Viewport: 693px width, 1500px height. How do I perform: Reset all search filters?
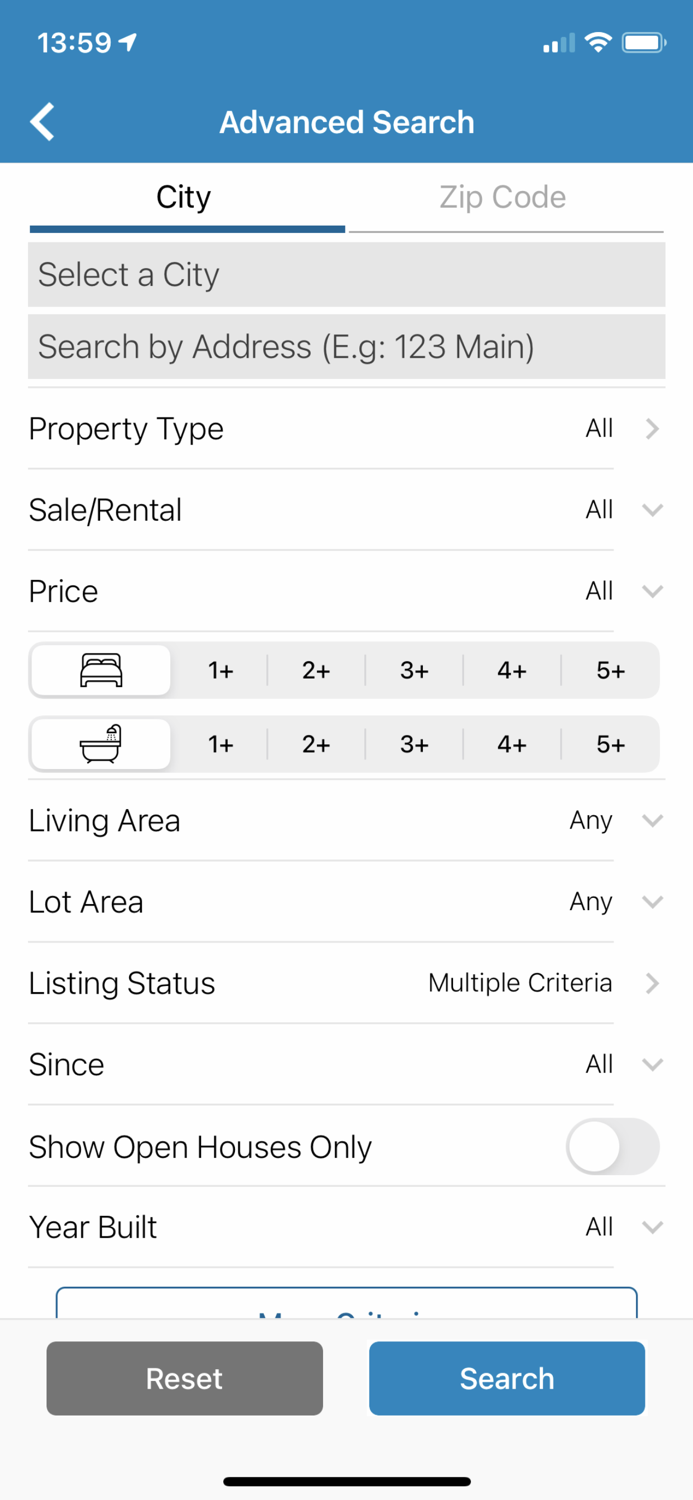(184, 1378)
